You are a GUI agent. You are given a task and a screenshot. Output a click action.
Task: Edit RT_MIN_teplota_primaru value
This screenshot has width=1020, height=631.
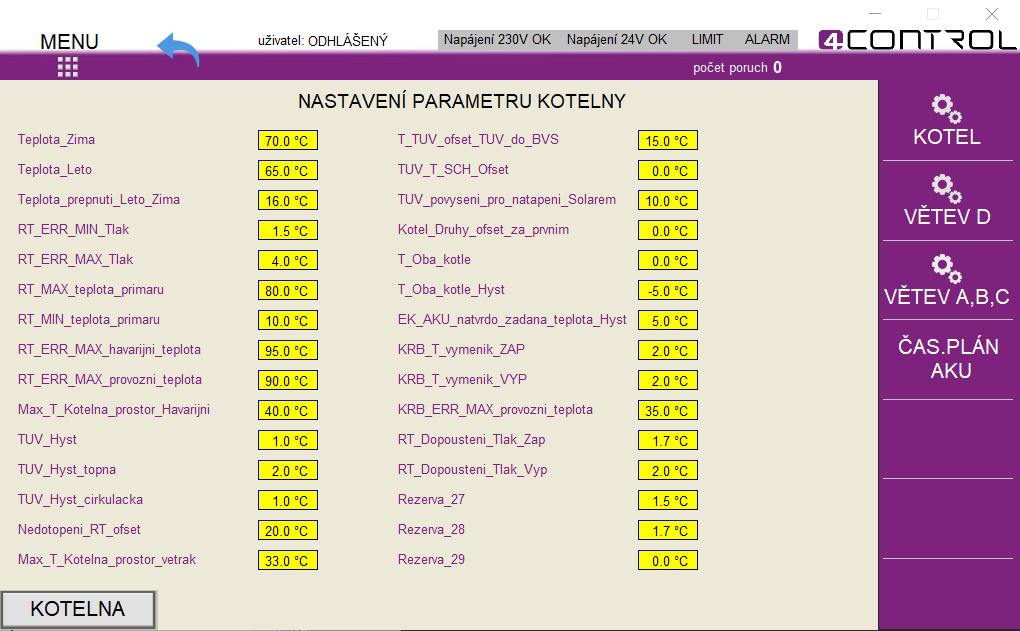pos(288,320)
